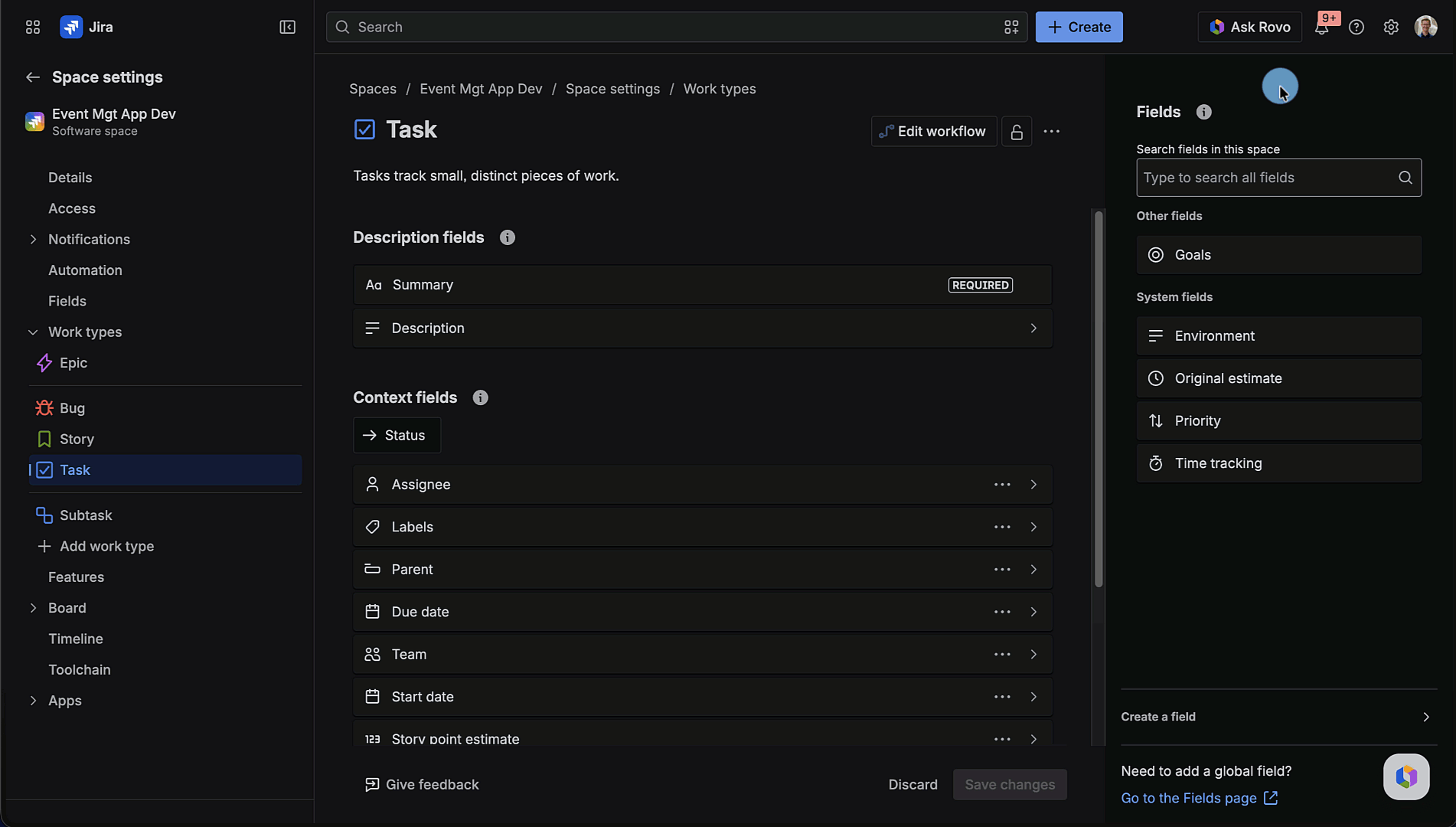1456x827 pixels.
Task: Click the Discard button
Action: [x=912, y=785]
